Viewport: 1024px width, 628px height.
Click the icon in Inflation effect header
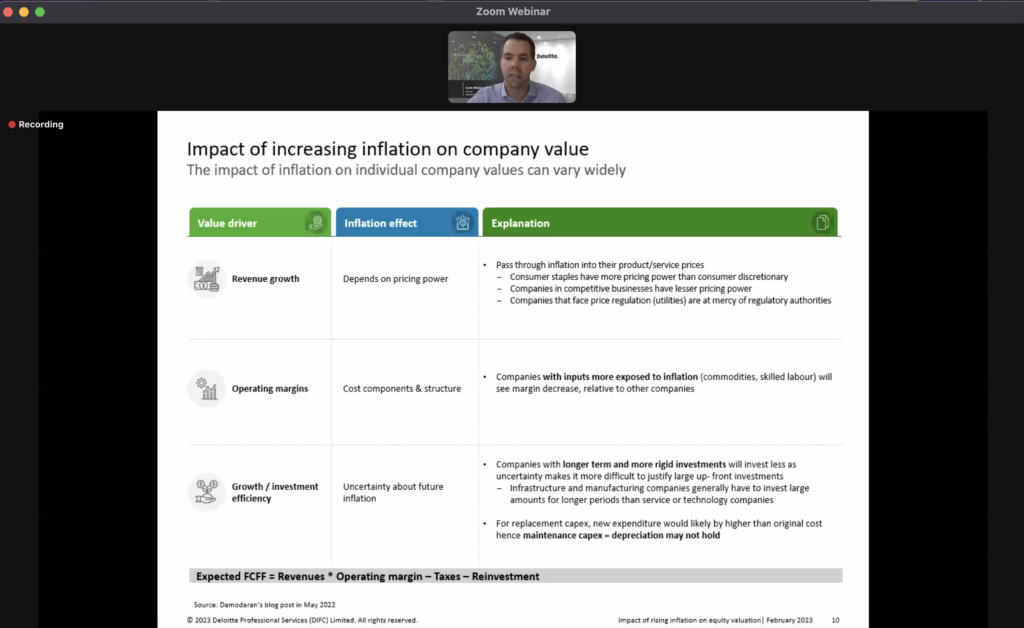(462, 223)
